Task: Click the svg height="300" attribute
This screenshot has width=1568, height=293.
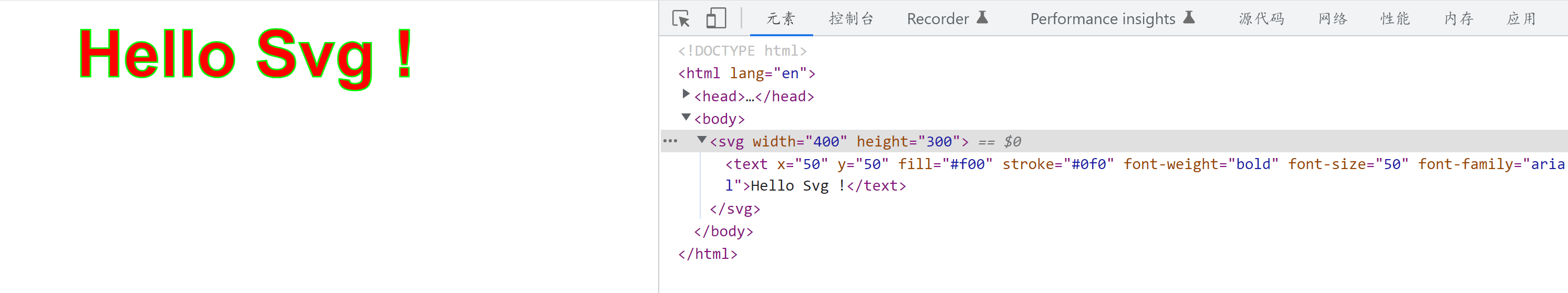Action: coord(908,142)
